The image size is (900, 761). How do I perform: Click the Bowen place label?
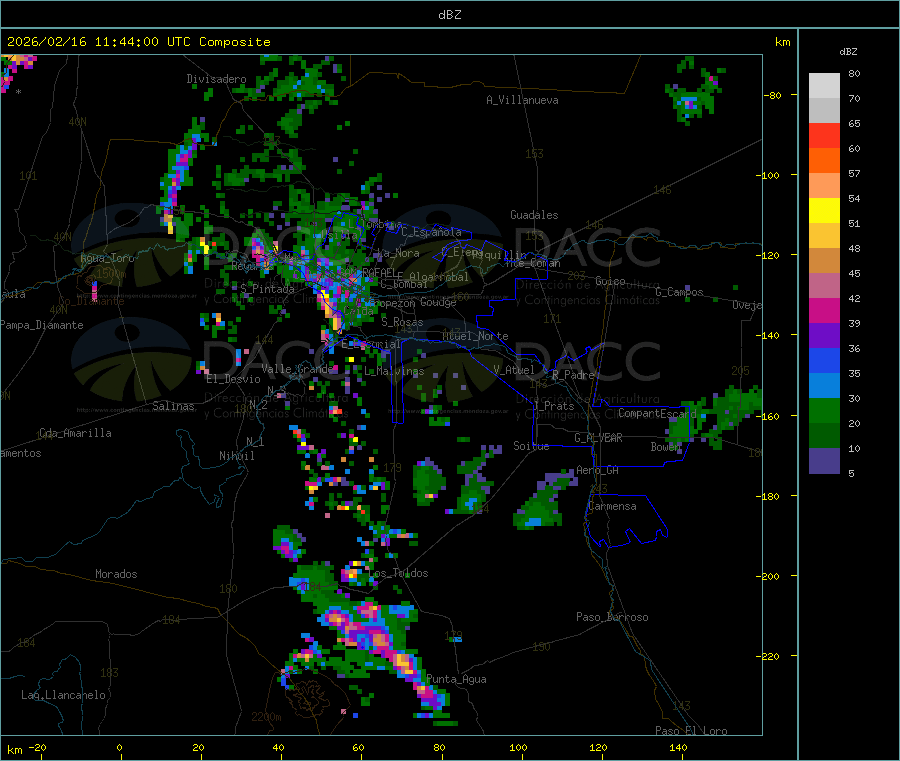tap(666, 446)
